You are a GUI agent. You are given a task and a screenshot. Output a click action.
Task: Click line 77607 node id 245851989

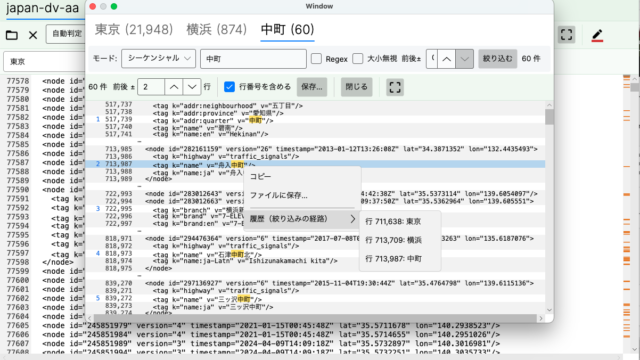pos(271,344)
